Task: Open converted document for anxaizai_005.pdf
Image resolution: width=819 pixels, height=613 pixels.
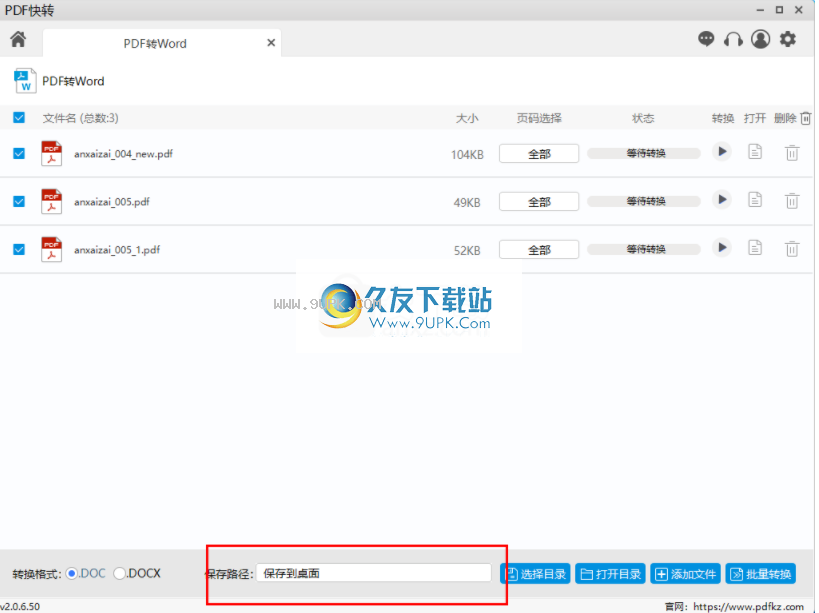Action: tap(755, 200)
